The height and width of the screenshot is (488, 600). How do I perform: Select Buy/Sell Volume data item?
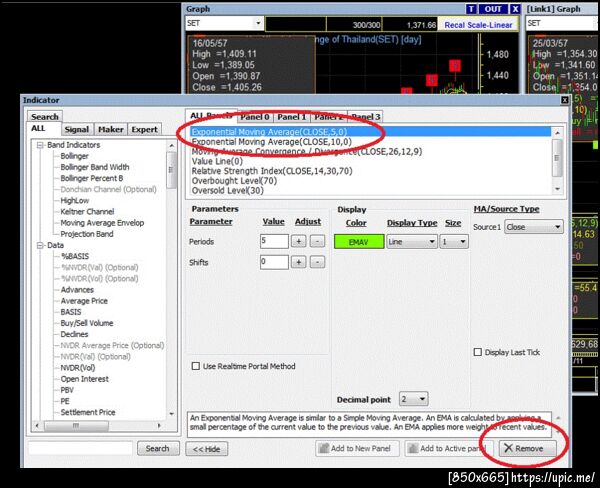click(86, 323)
